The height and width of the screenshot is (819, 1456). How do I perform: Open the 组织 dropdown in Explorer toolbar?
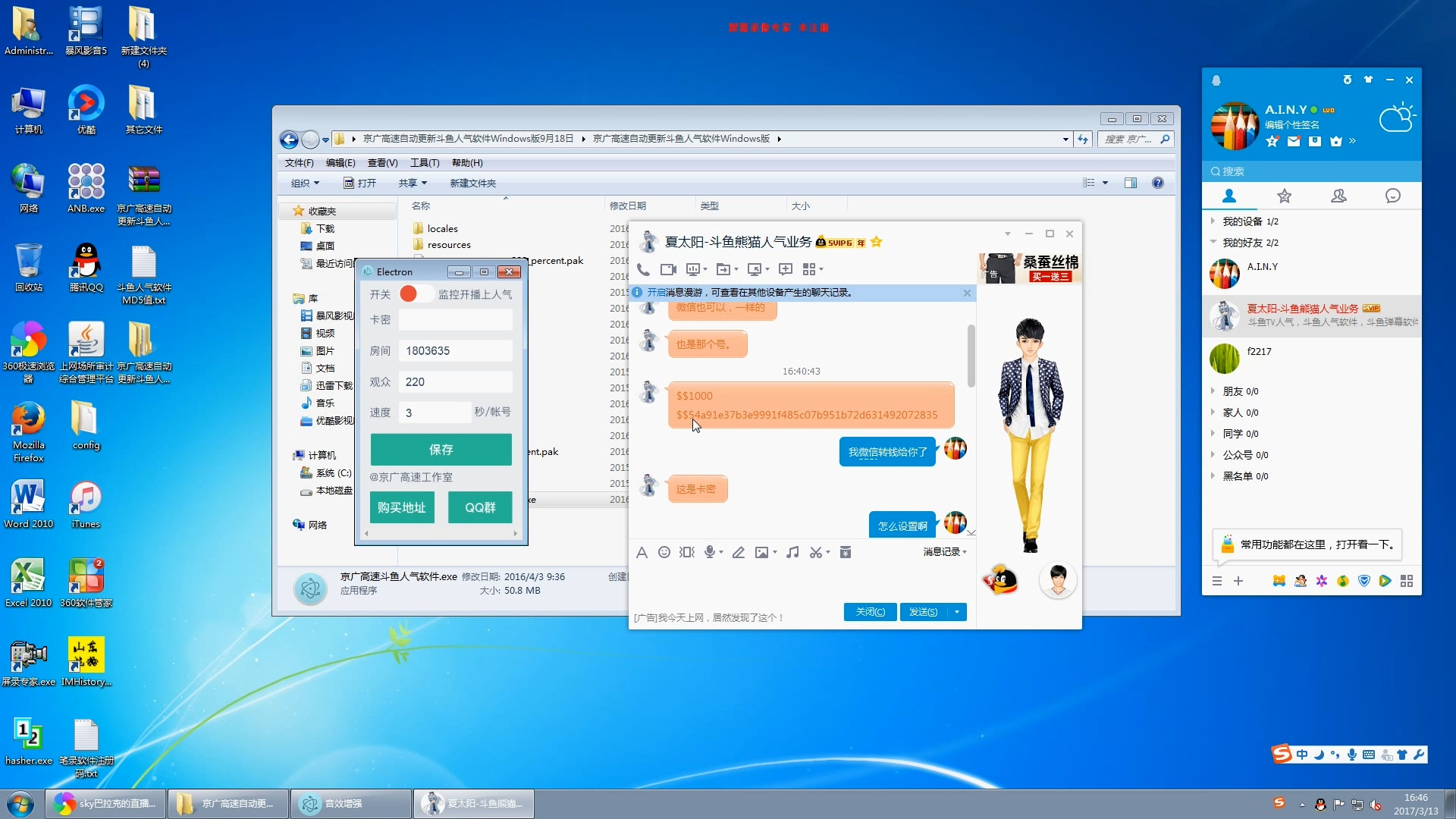point(305,183)
